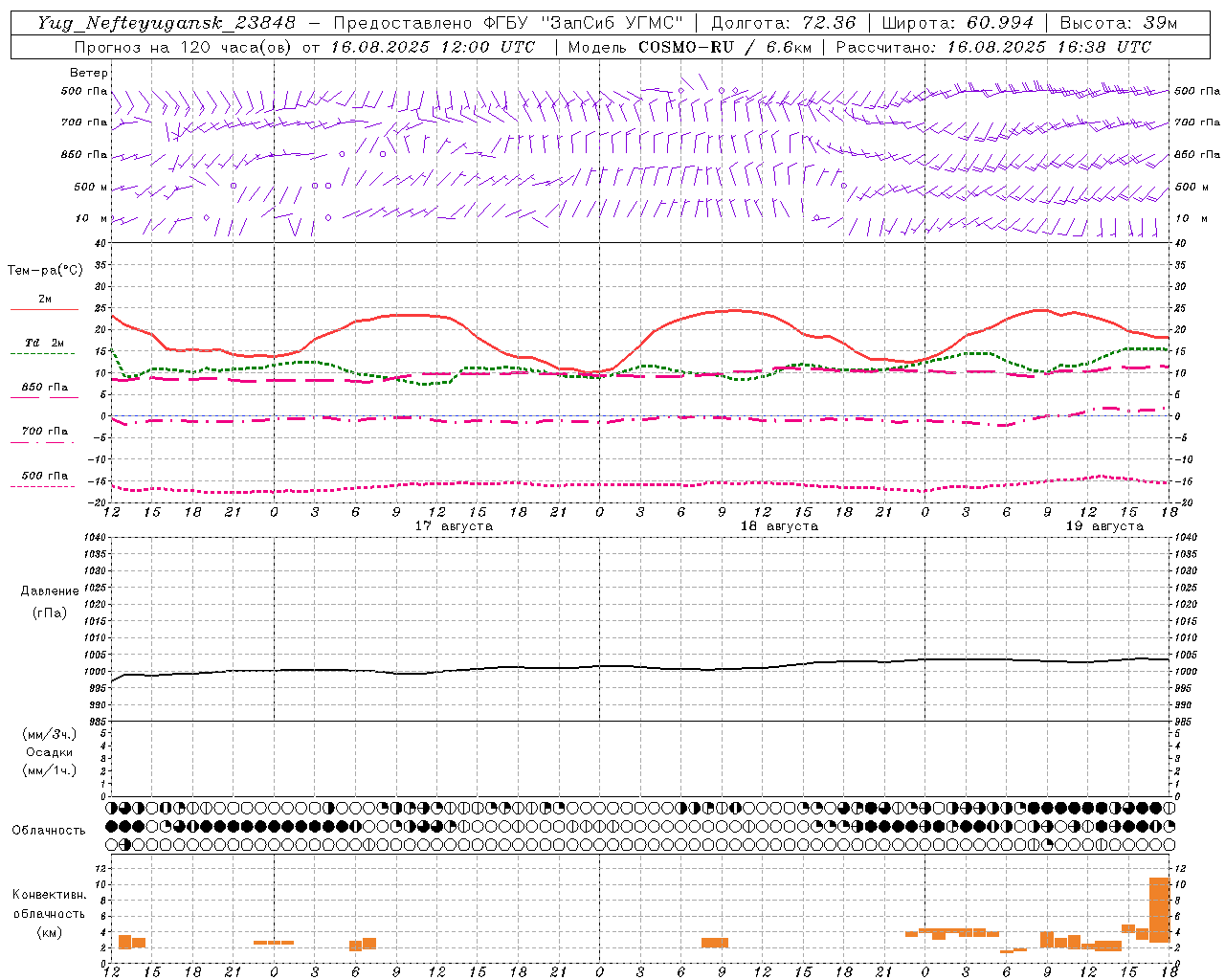
Task: Click the (км) unit under convective cloudiness
Action: coord(50,932)
